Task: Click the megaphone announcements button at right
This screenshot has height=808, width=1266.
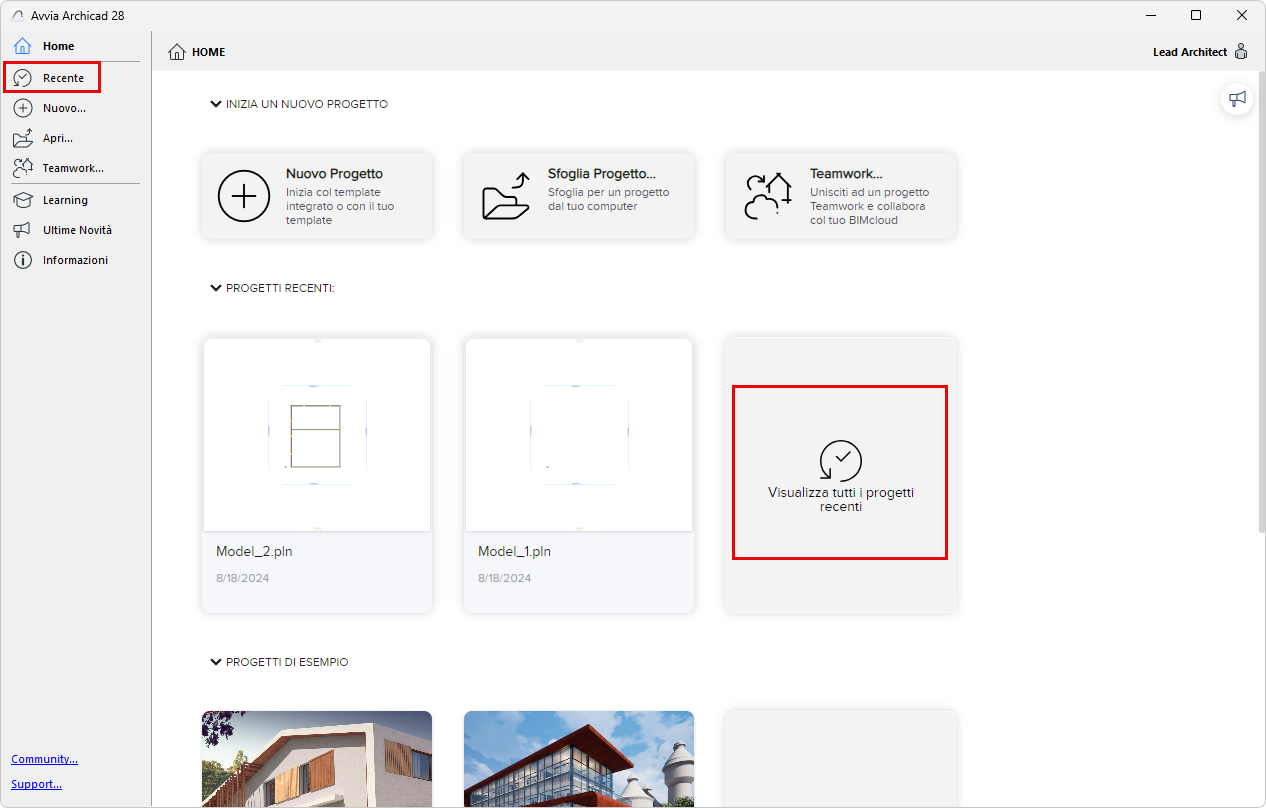Action: point(1238,99)
